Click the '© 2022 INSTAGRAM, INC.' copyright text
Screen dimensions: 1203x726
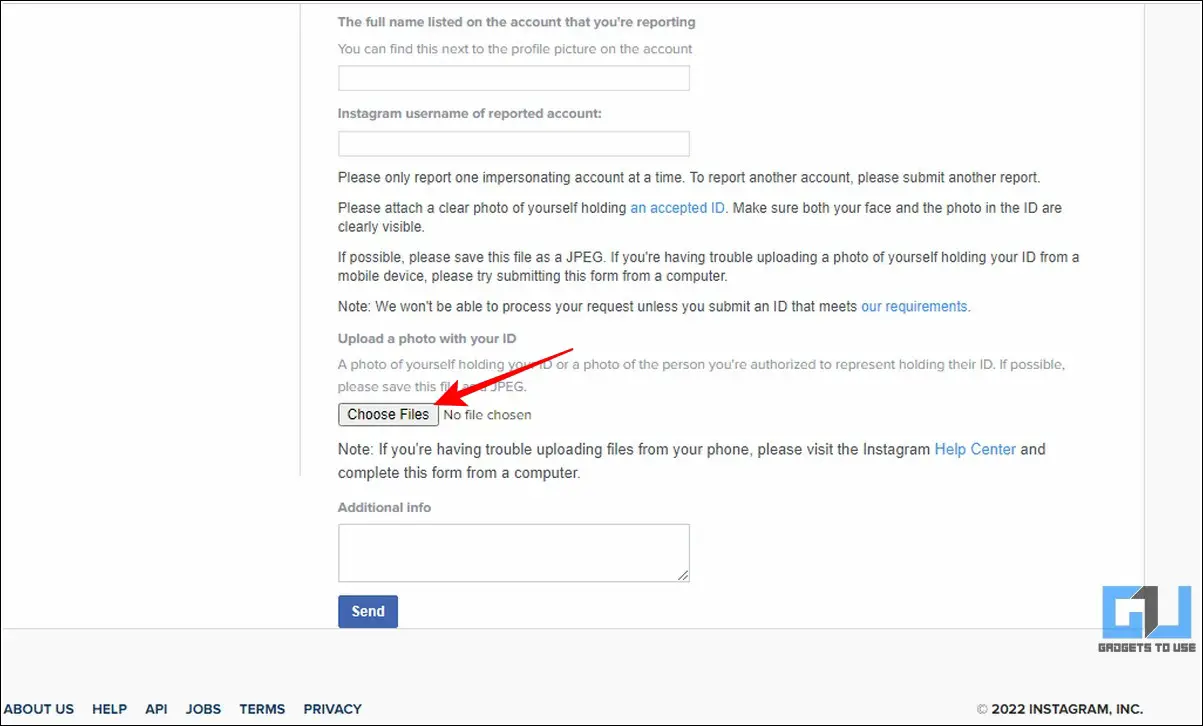[x=1060, y=709]
